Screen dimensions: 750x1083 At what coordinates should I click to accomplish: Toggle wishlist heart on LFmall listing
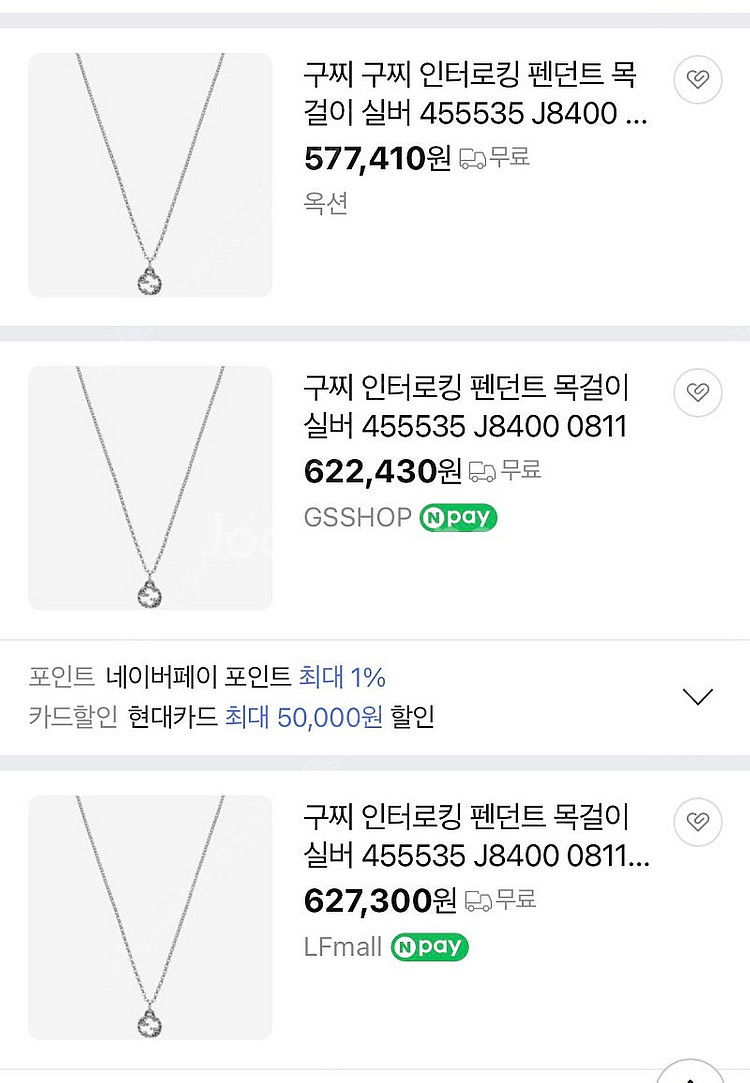[698, 822]
